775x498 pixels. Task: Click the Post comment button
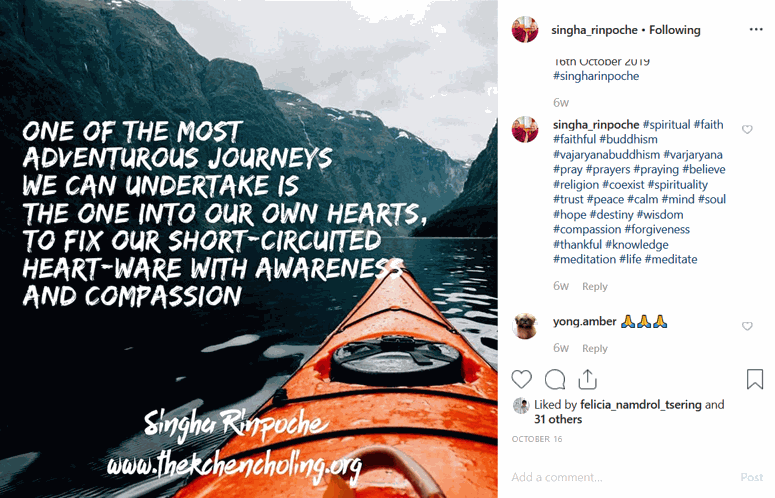point(751,477)
